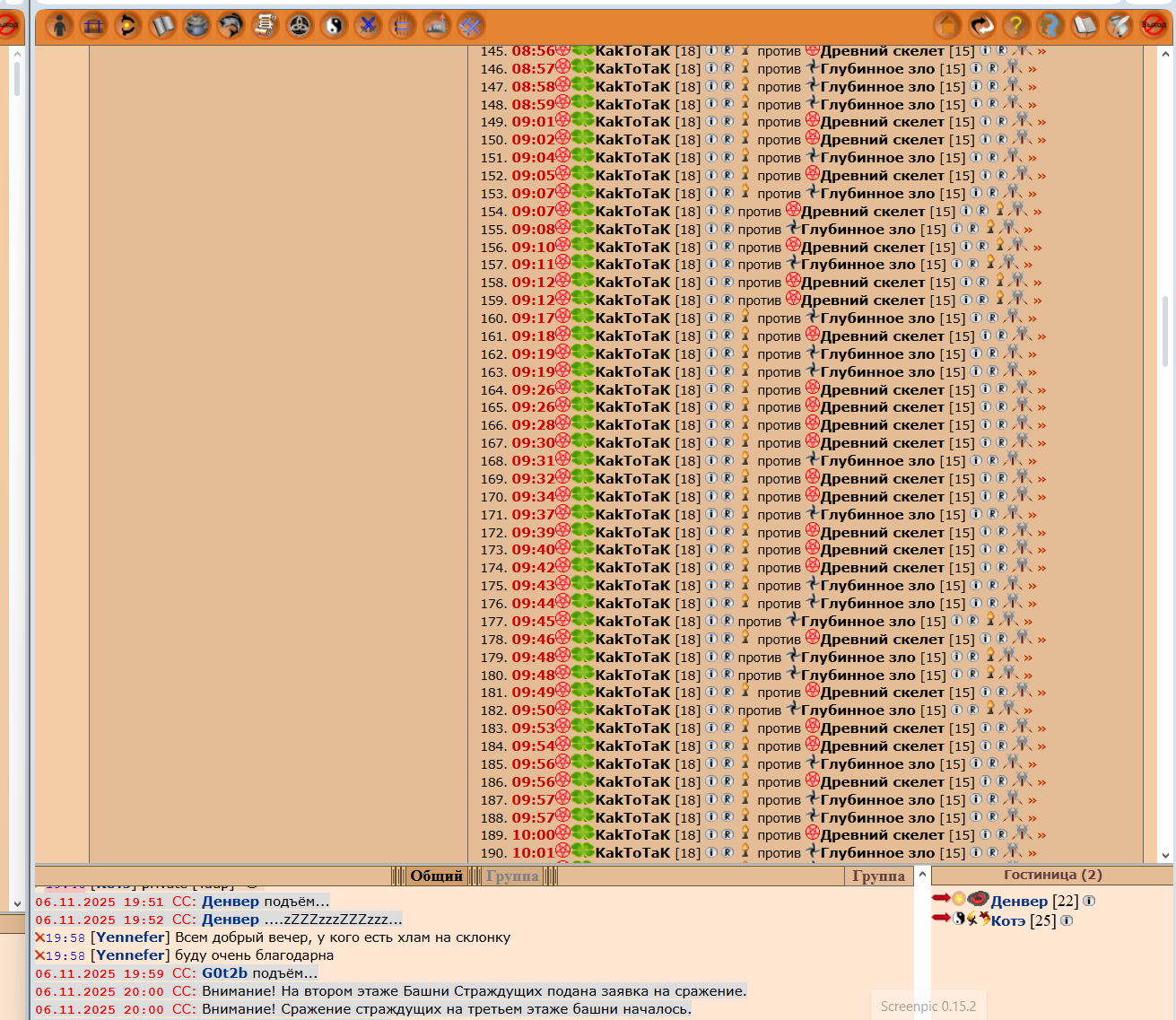The image size is (1176, 1020).
Task: Open the fish toolbar icon
Action: [x=231, y=25]
